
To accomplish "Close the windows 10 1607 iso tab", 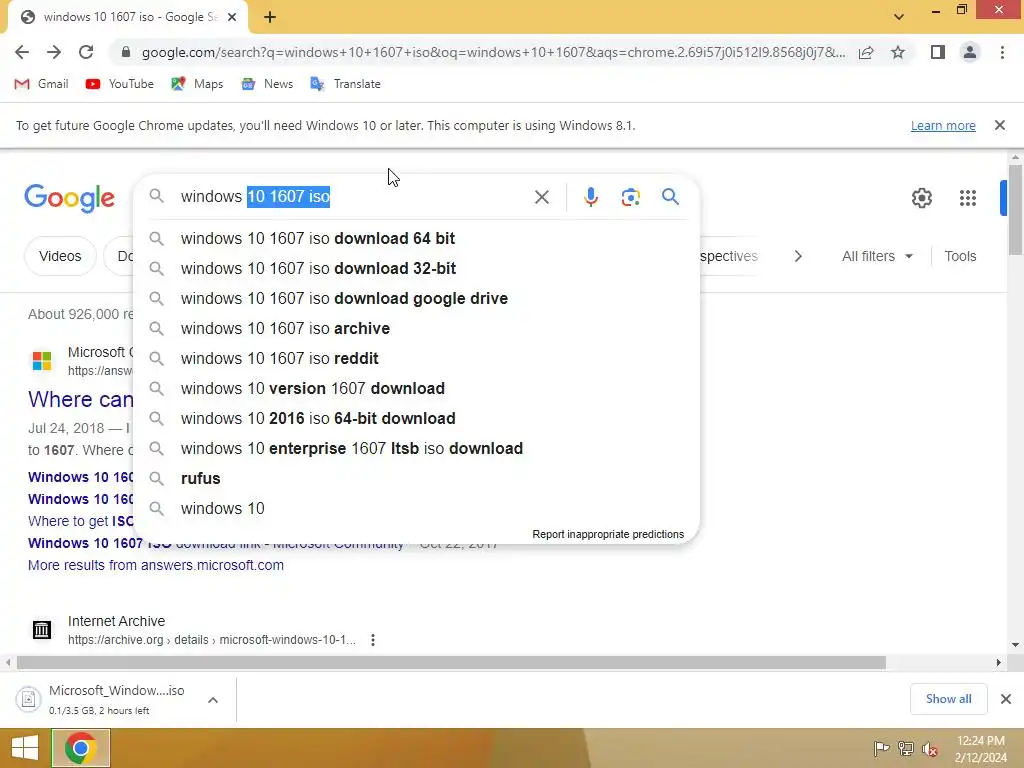I will pos(232,18).
